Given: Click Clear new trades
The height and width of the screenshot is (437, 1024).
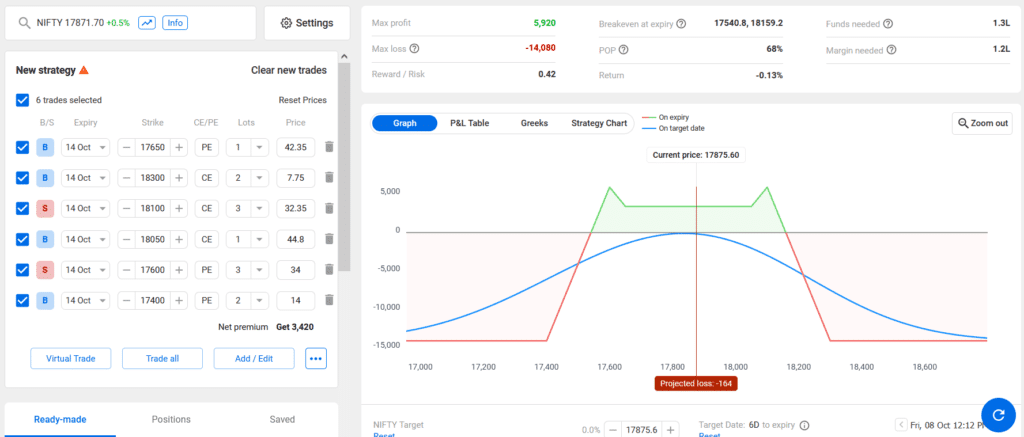Looking at the screenshot, I should coord(289,70).
